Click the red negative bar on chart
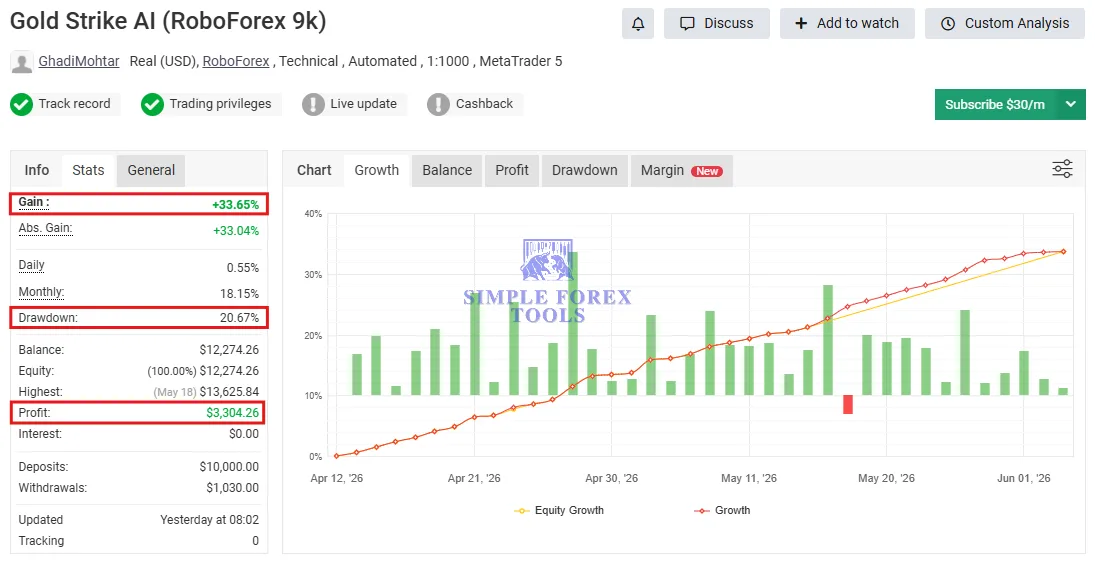The image size is (1095, 565). click(x=848, y=404)
